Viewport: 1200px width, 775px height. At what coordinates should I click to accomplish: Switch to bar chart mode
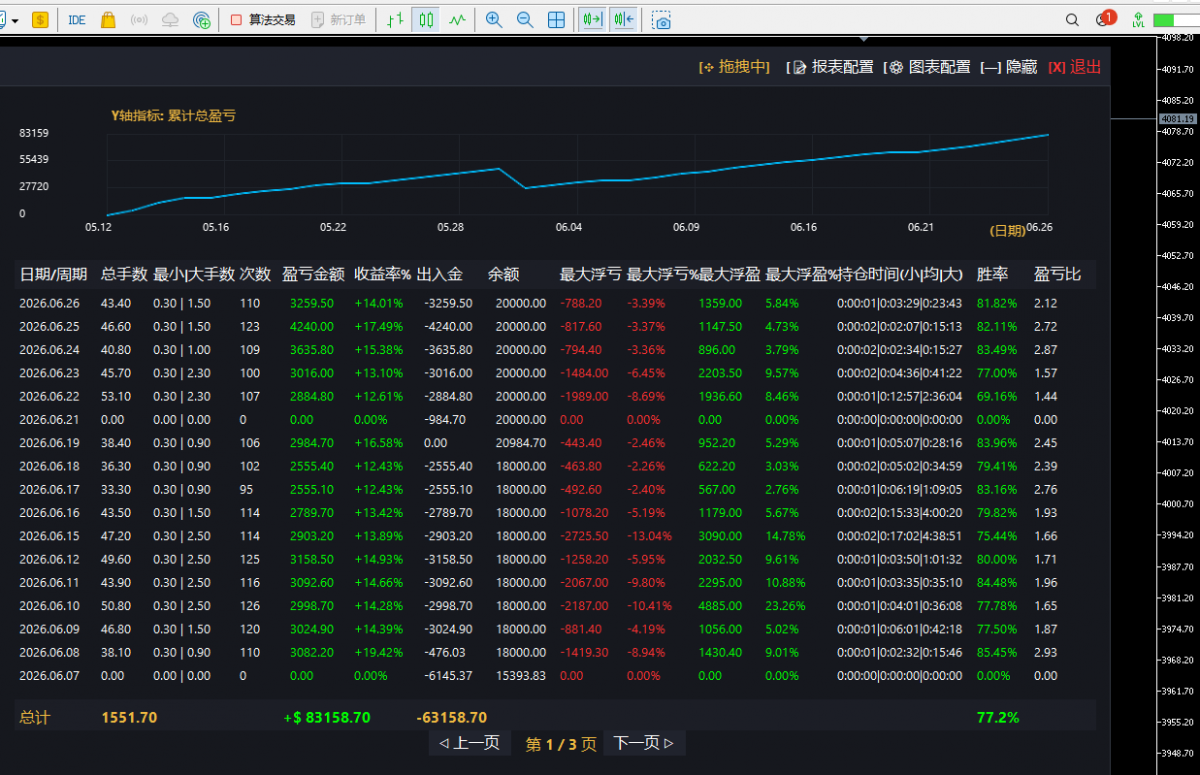click(396, 19)
